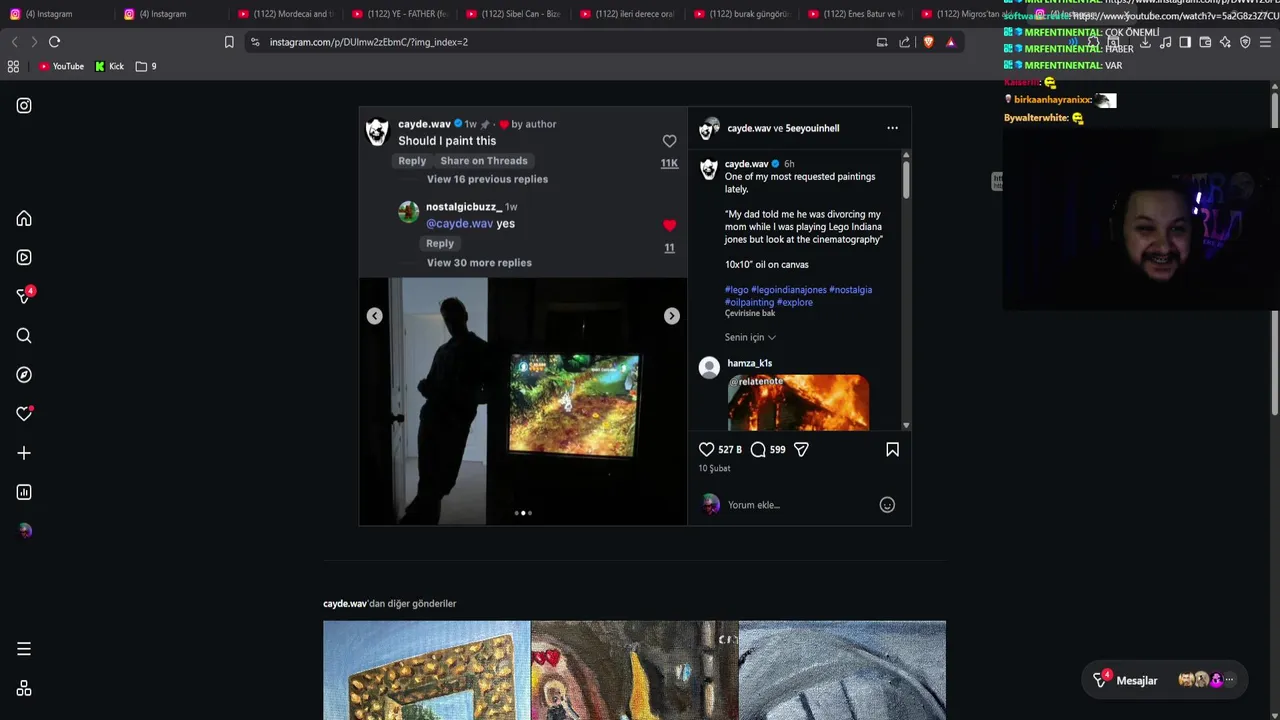The width and height of the screenshot is (1280, 720).
Task: Open profile avatar in Instagram sidebar
Action: [x=25, y=531]
